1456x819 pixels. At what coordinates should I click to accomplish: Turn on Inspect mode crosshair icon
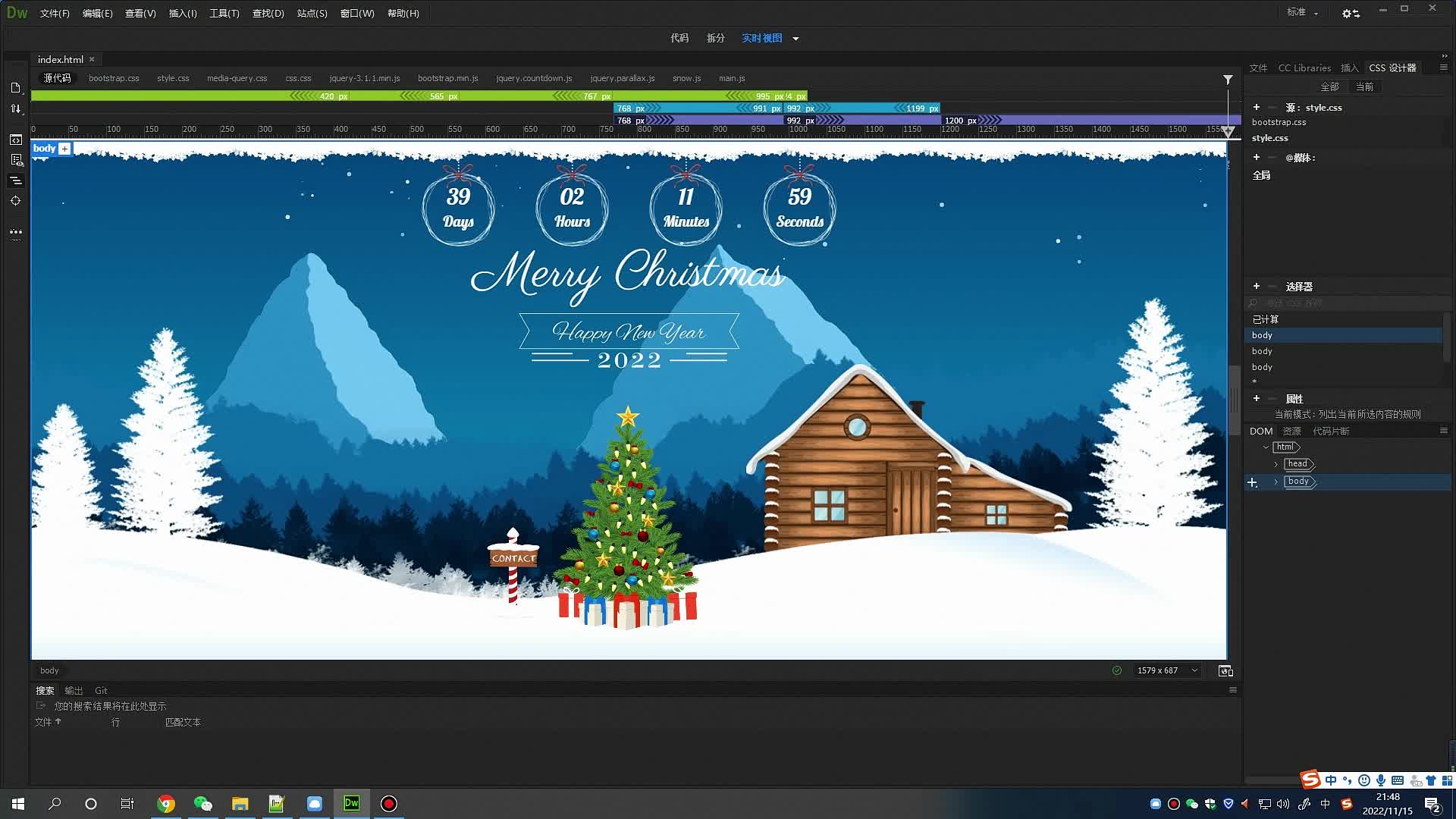pyautogui.click(x=15, y=201)
